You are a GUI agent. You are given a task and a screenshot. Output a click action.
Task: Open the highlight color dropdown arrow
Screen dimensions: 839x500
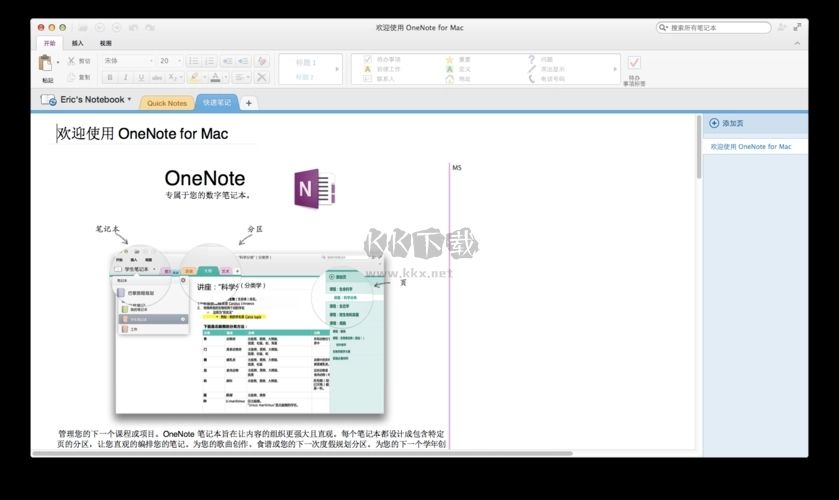tap(204, 78)
